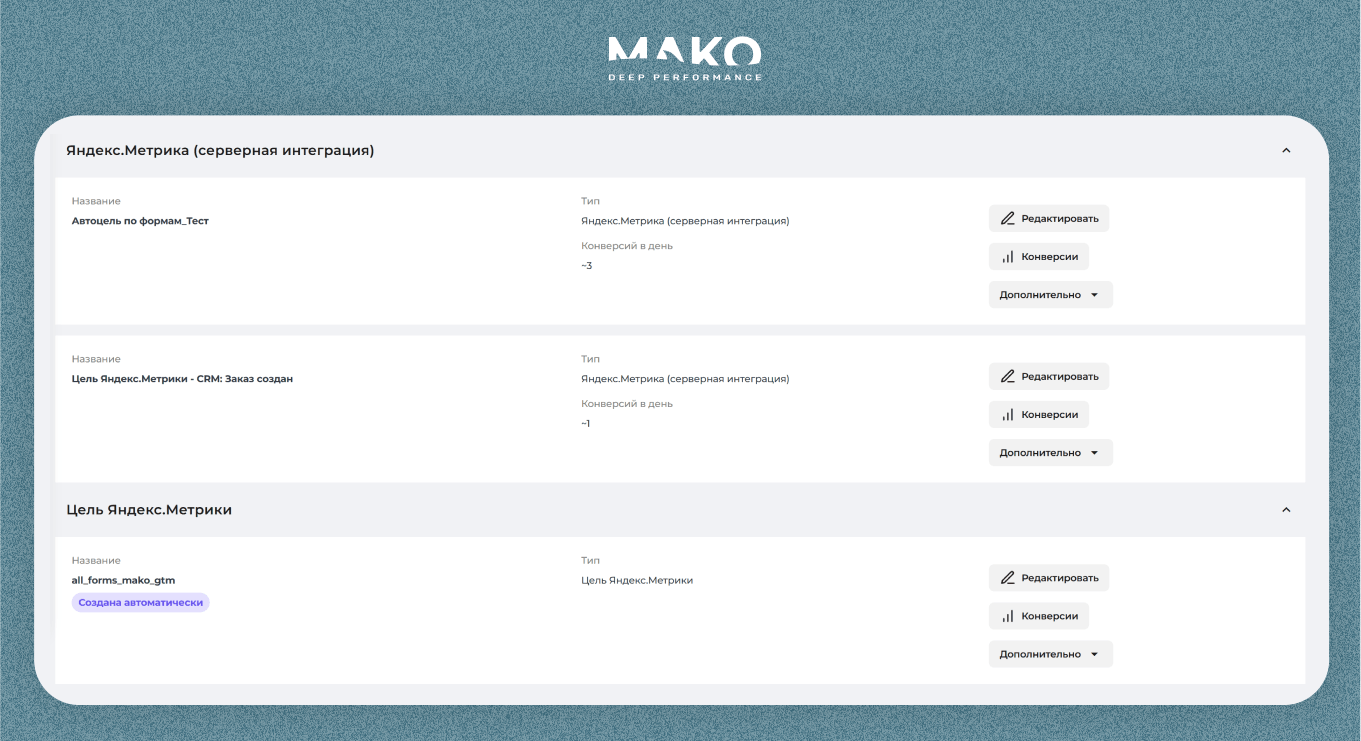This screenshot has height=741, width=1361.
Task: Click the MAKO Deep Performance logo
Action: 685,59
